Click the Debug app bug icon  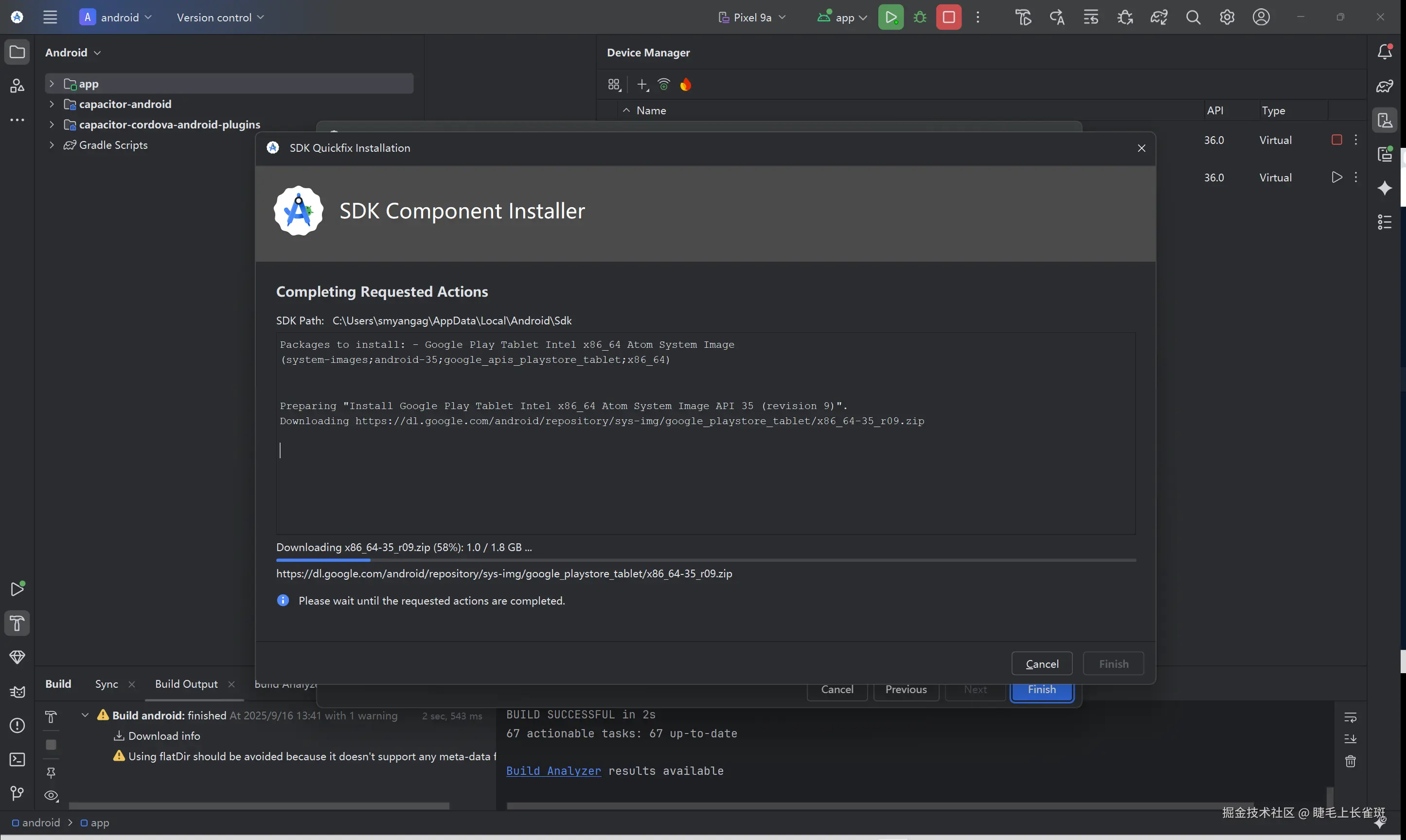920,17
